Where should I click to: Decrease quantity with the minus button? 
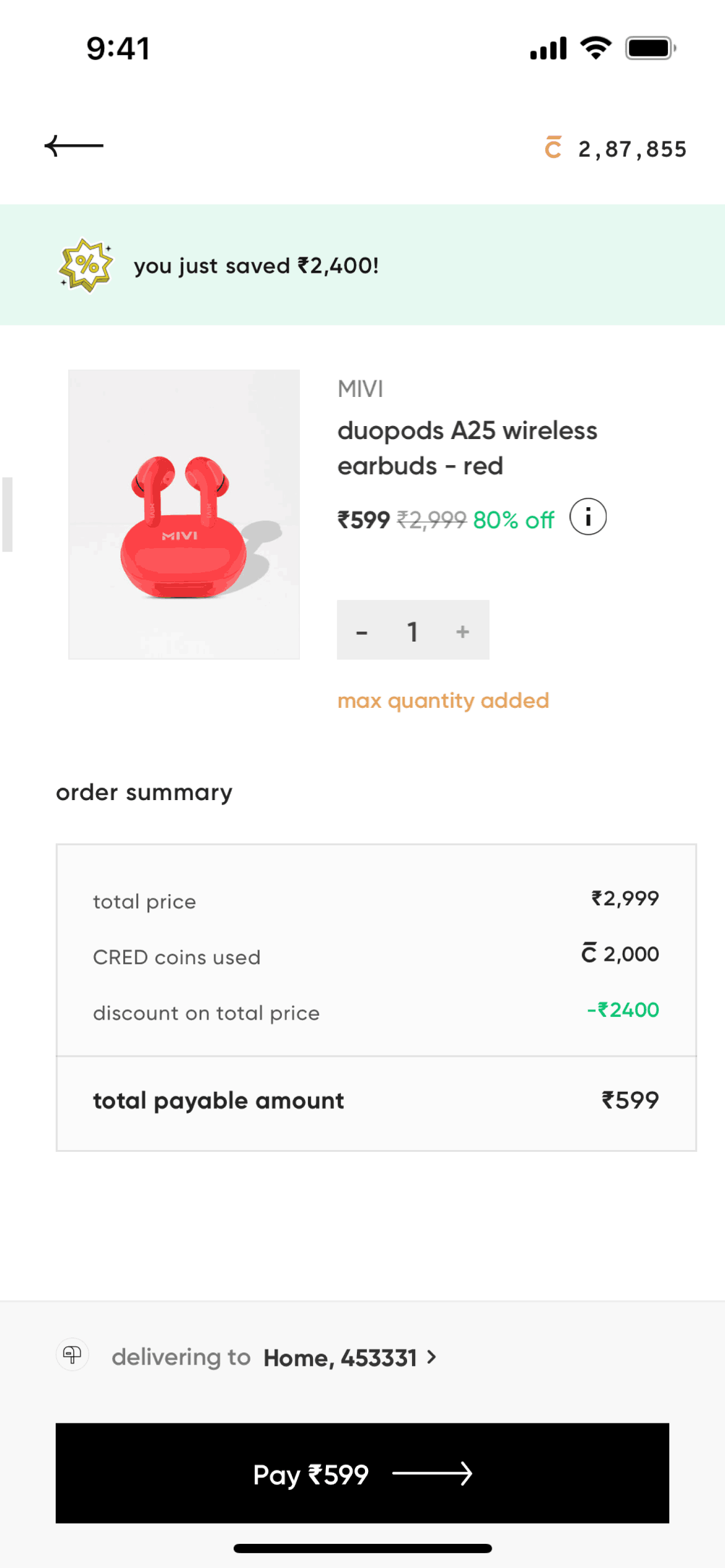coord(362,632)
